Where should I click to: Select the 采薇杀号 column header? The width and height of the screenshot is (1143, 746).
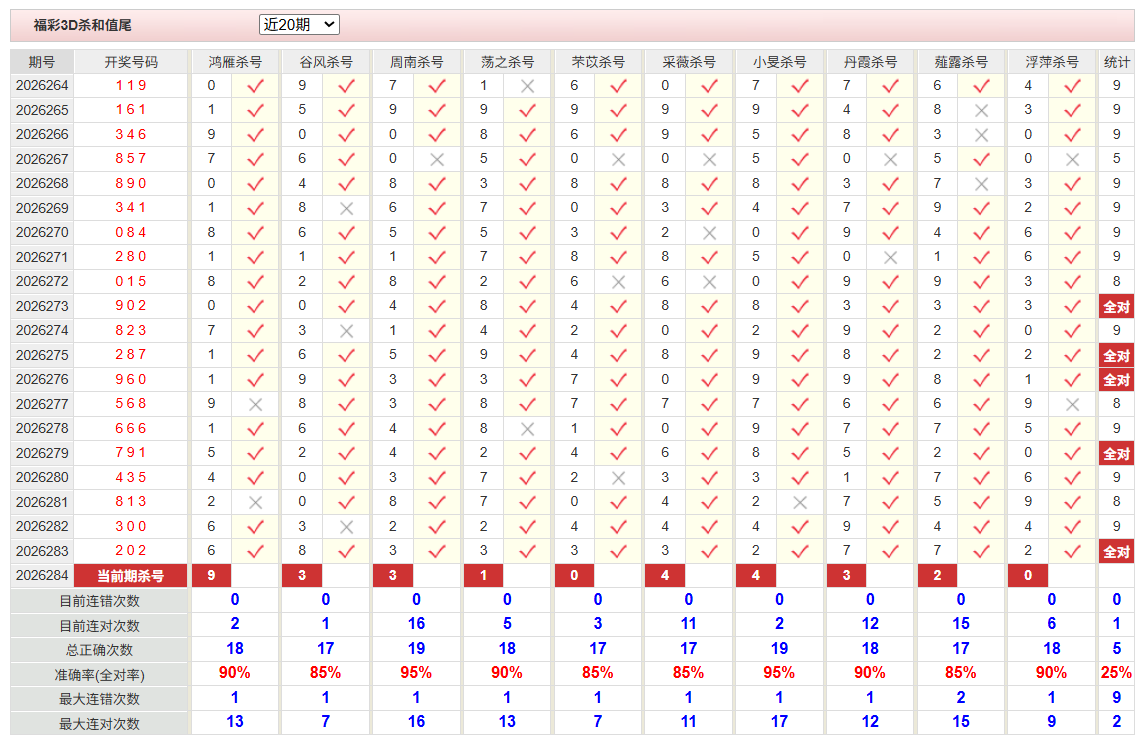tap(689, 62)
